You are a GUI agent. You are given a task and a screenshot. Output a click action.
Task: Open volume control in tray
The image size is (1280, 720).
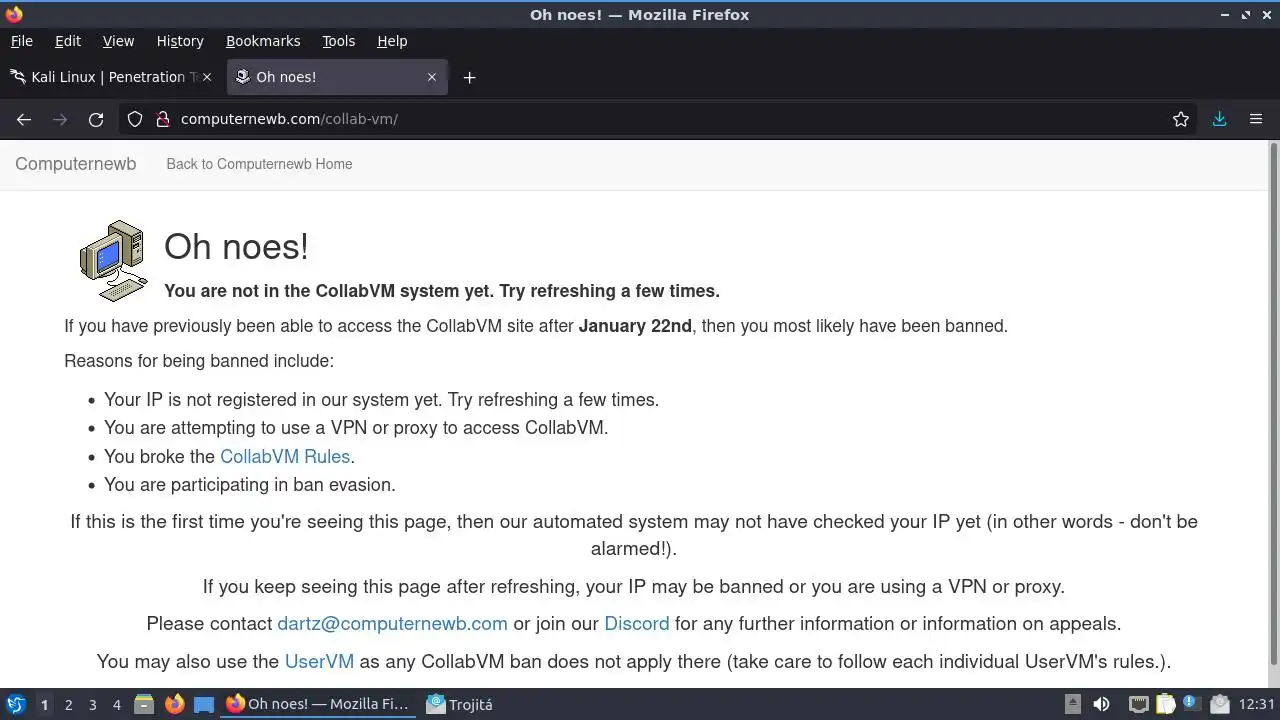(x=1101, y=704)
